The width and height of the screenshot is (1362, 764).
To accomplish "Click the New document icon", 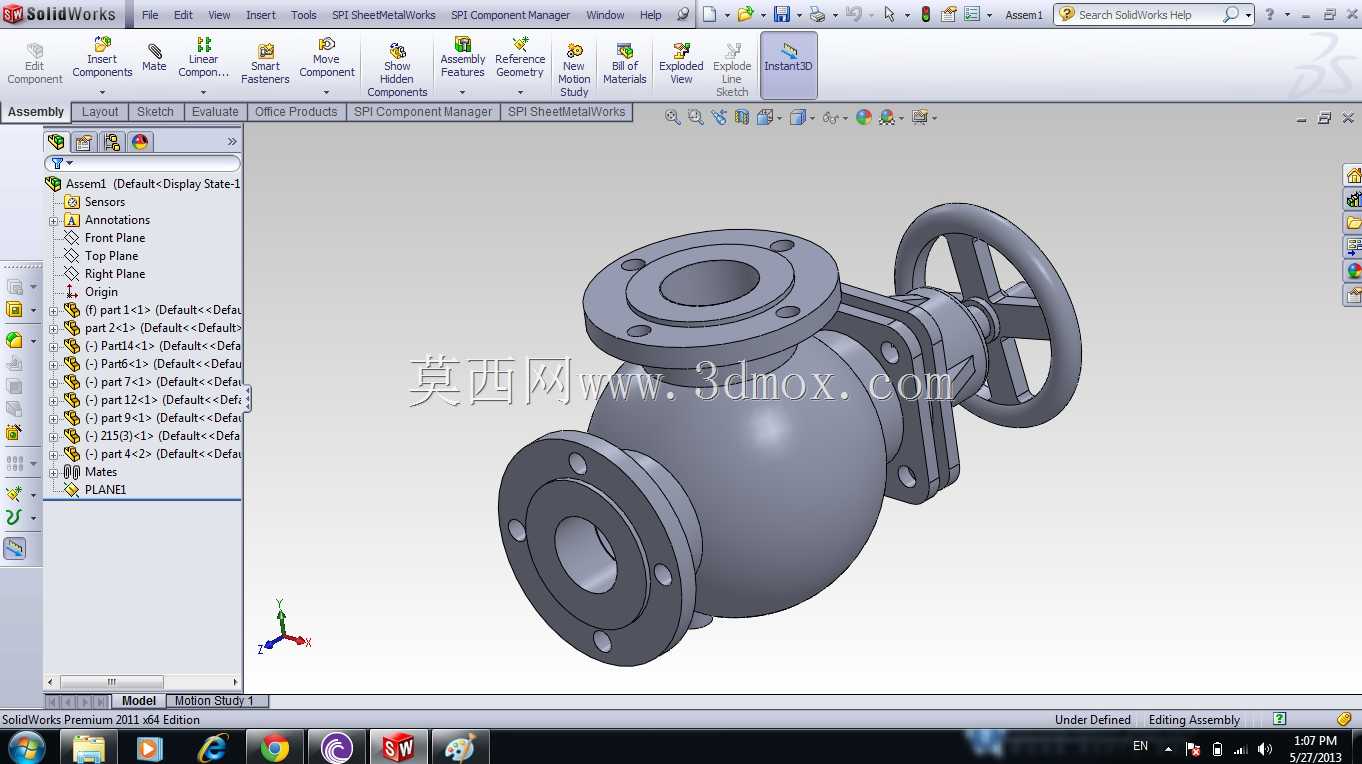I will click(x=709, y=14).
